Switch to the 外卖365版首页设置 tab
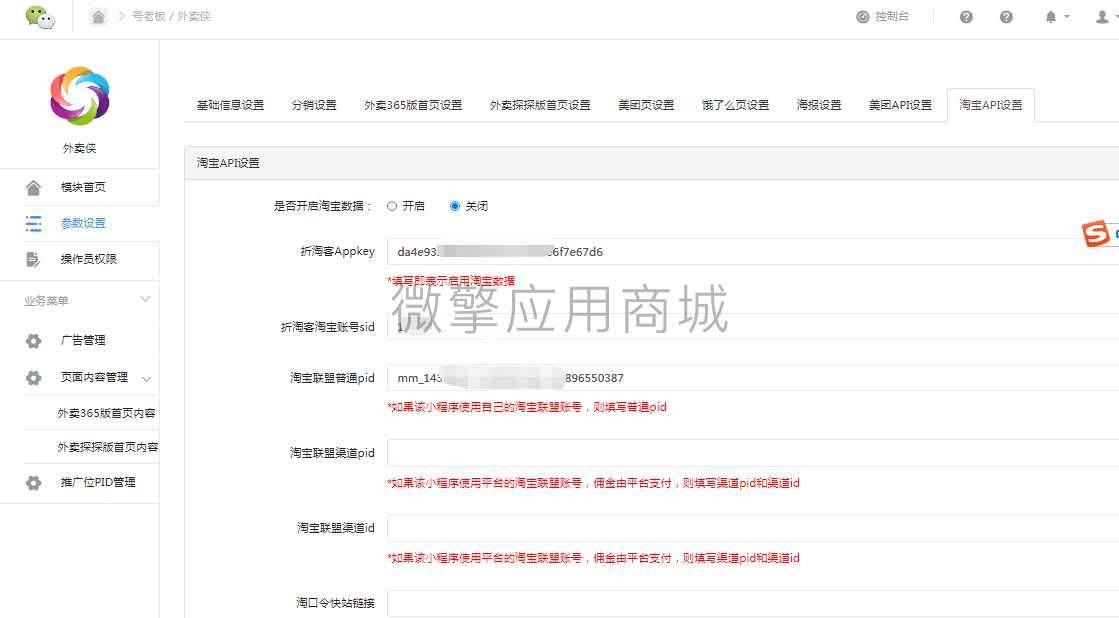The image size is (1119, 618). pyautogui.click(x=413, y=105)
